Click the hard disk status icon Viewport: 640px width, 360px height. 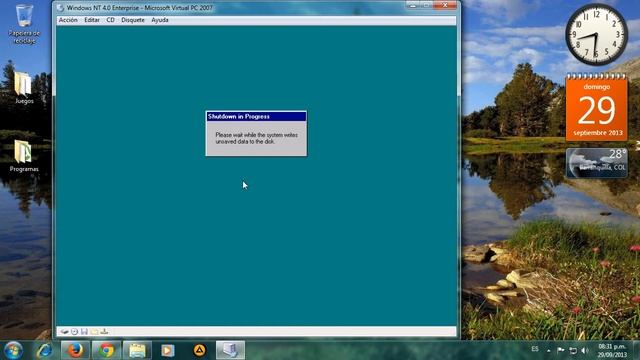coord(64,331)
